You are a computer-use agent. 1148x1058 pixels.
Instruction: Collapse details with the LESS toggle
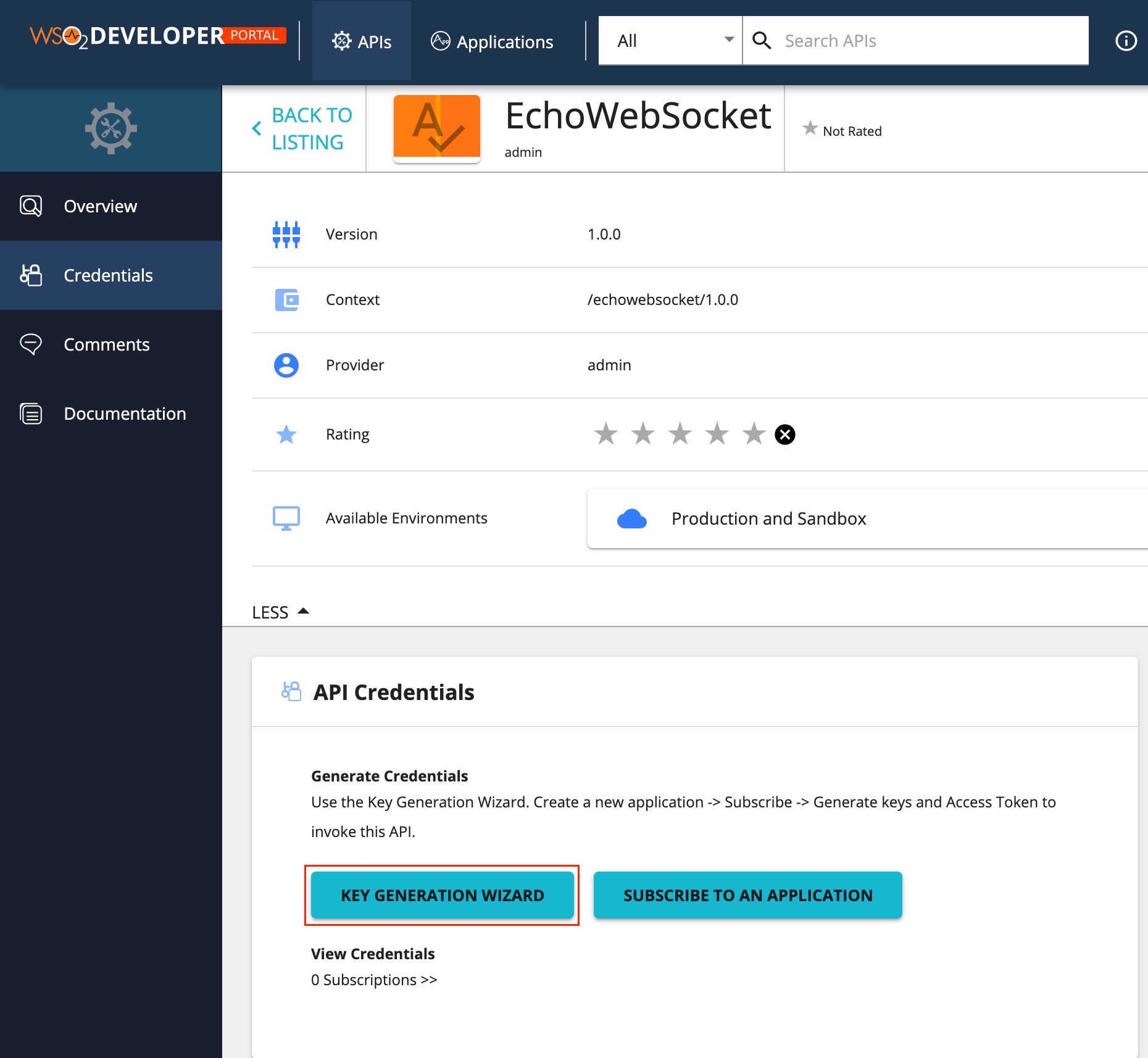(x=281, y=612)
